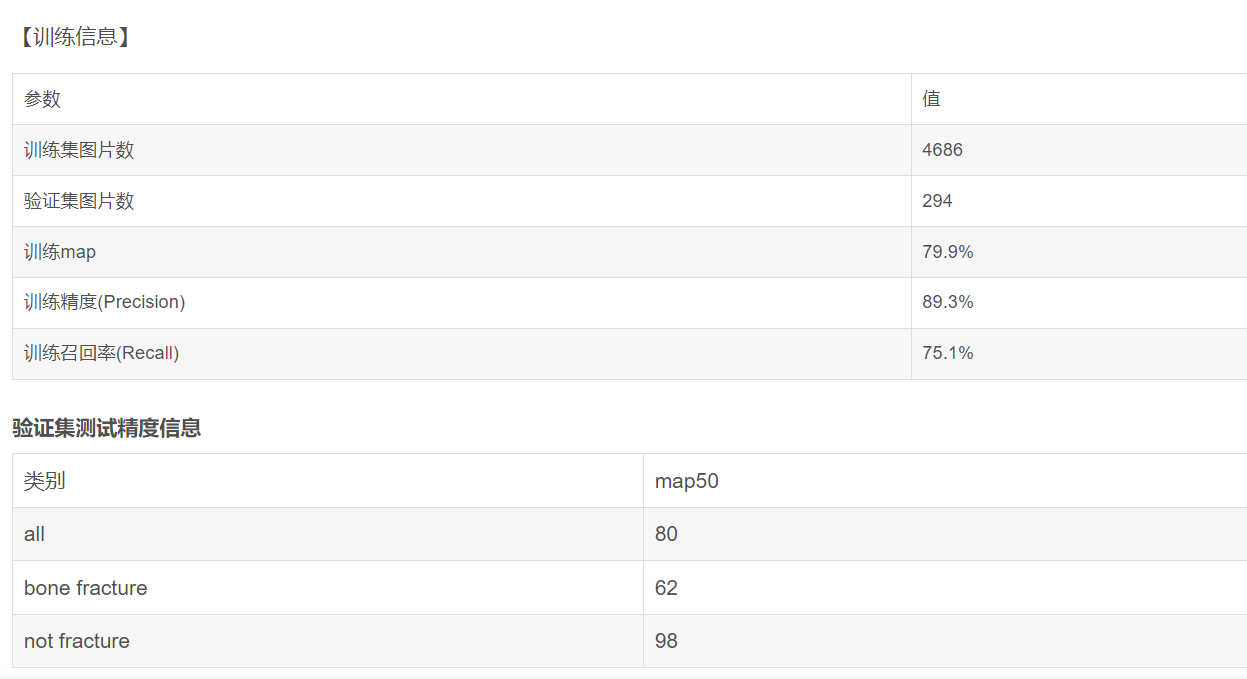Click the 训练集图片数 row label

tap(79, 150)
